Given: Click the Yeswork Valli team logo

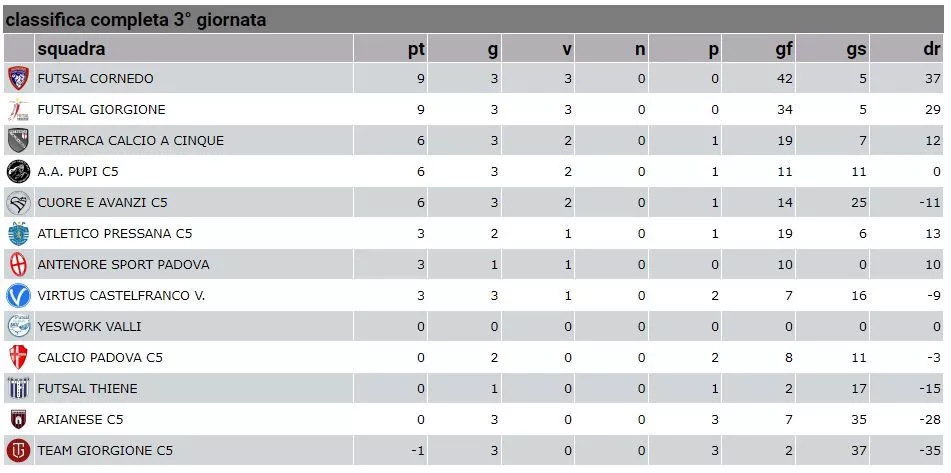Looking at the screenshot, I should tap(18, 326).
